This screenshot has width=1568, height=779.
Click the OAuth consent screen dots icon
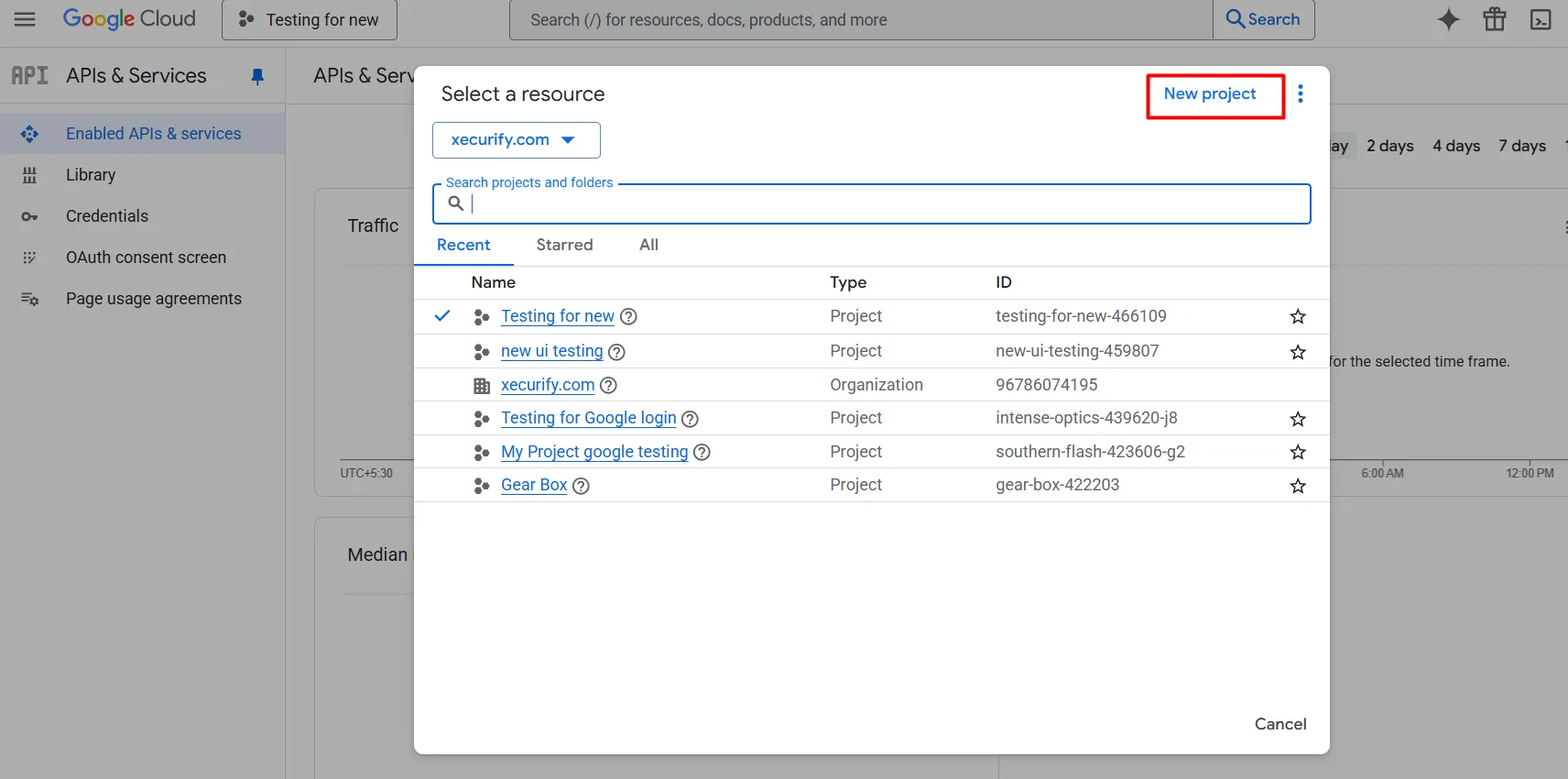[29, 258]
